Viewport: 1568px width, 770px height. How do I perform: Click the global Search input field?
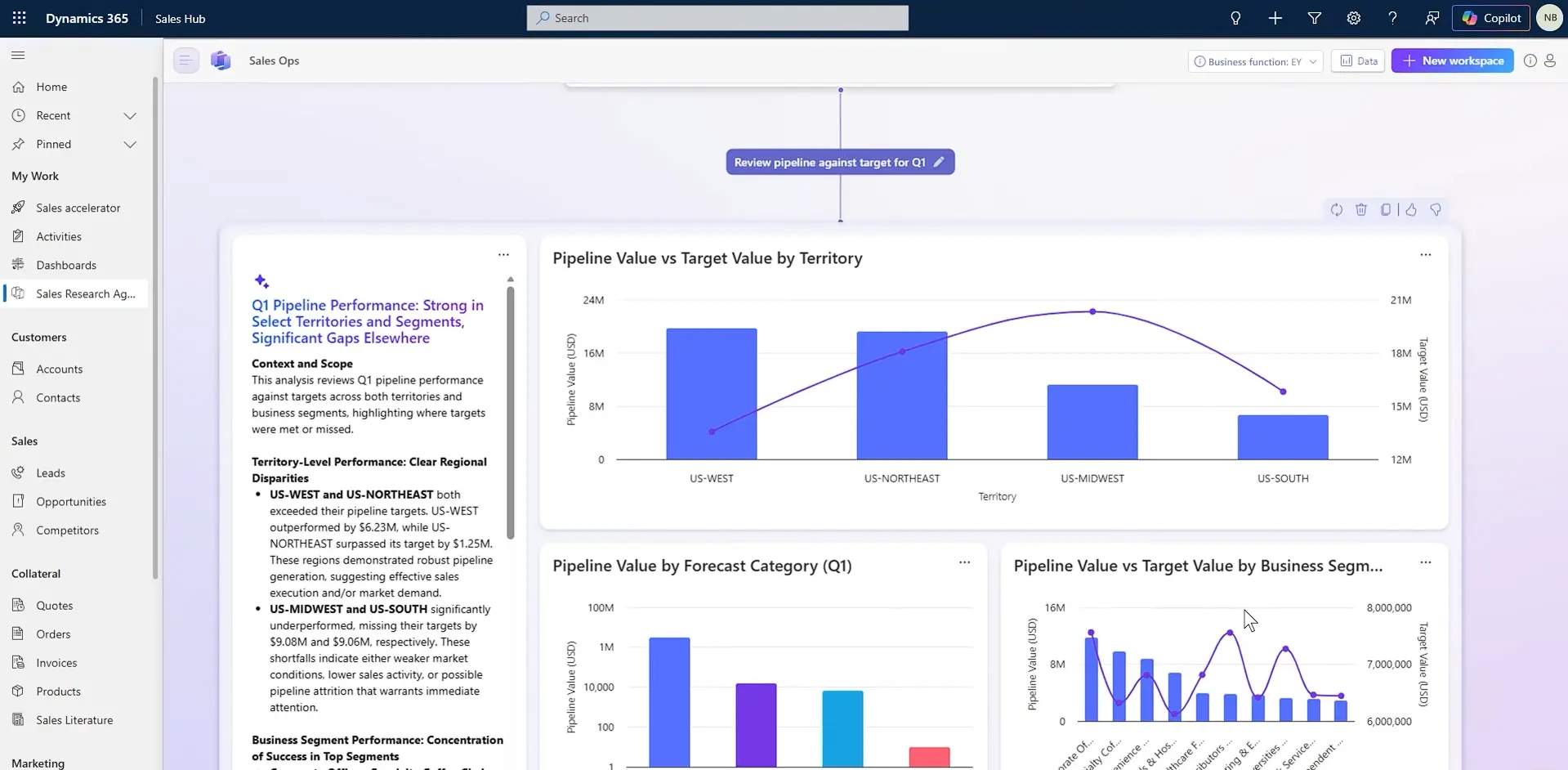[717, 18]
